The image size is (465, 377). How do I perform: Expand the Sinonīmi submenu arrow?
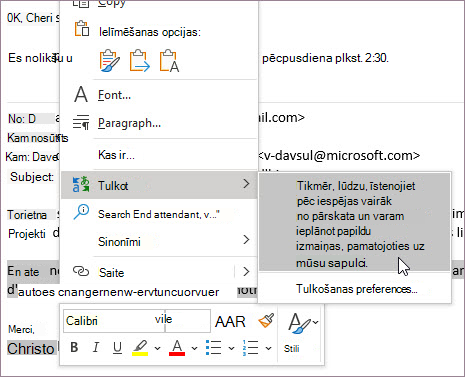coord(246,239)
